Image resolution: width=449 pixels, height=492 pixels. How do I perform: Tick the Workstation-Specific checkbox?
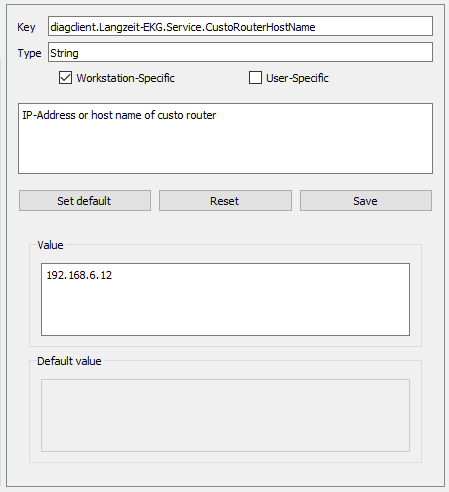pos(65,78)
